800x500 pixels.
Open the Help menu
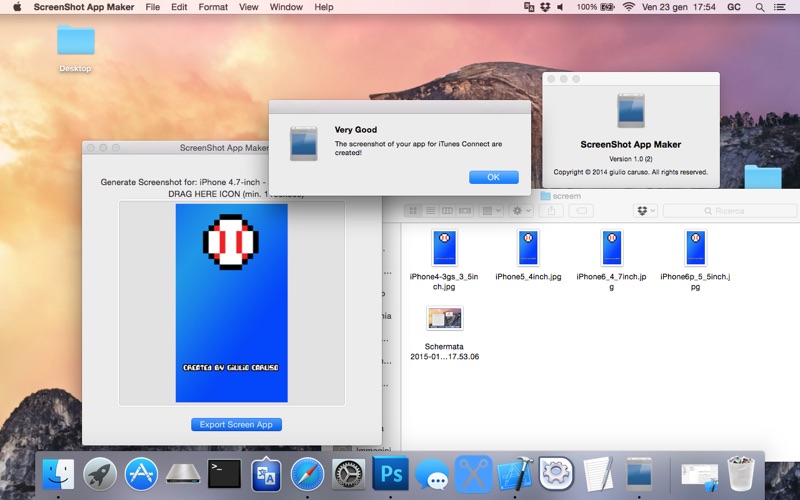click(x=324, y=7)
